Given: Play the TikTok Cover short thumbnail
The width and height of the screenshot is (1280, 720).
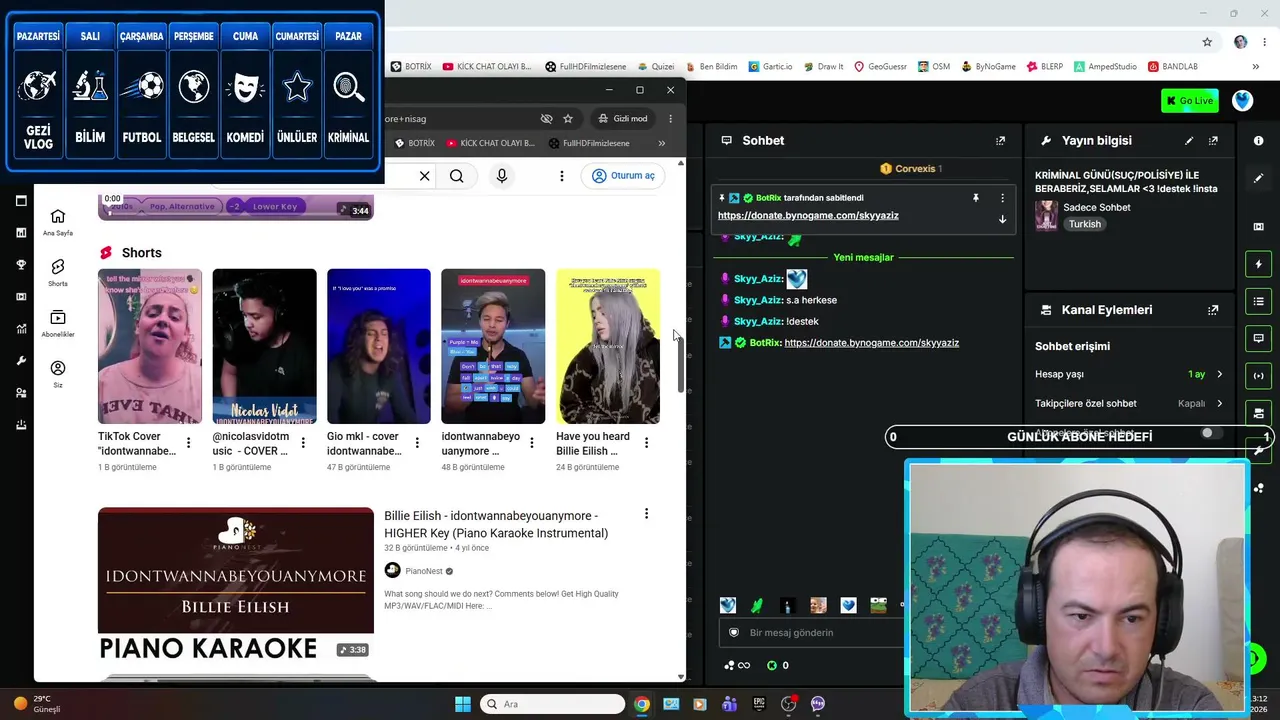Looking at the screenshot, I should pos(150,346).
